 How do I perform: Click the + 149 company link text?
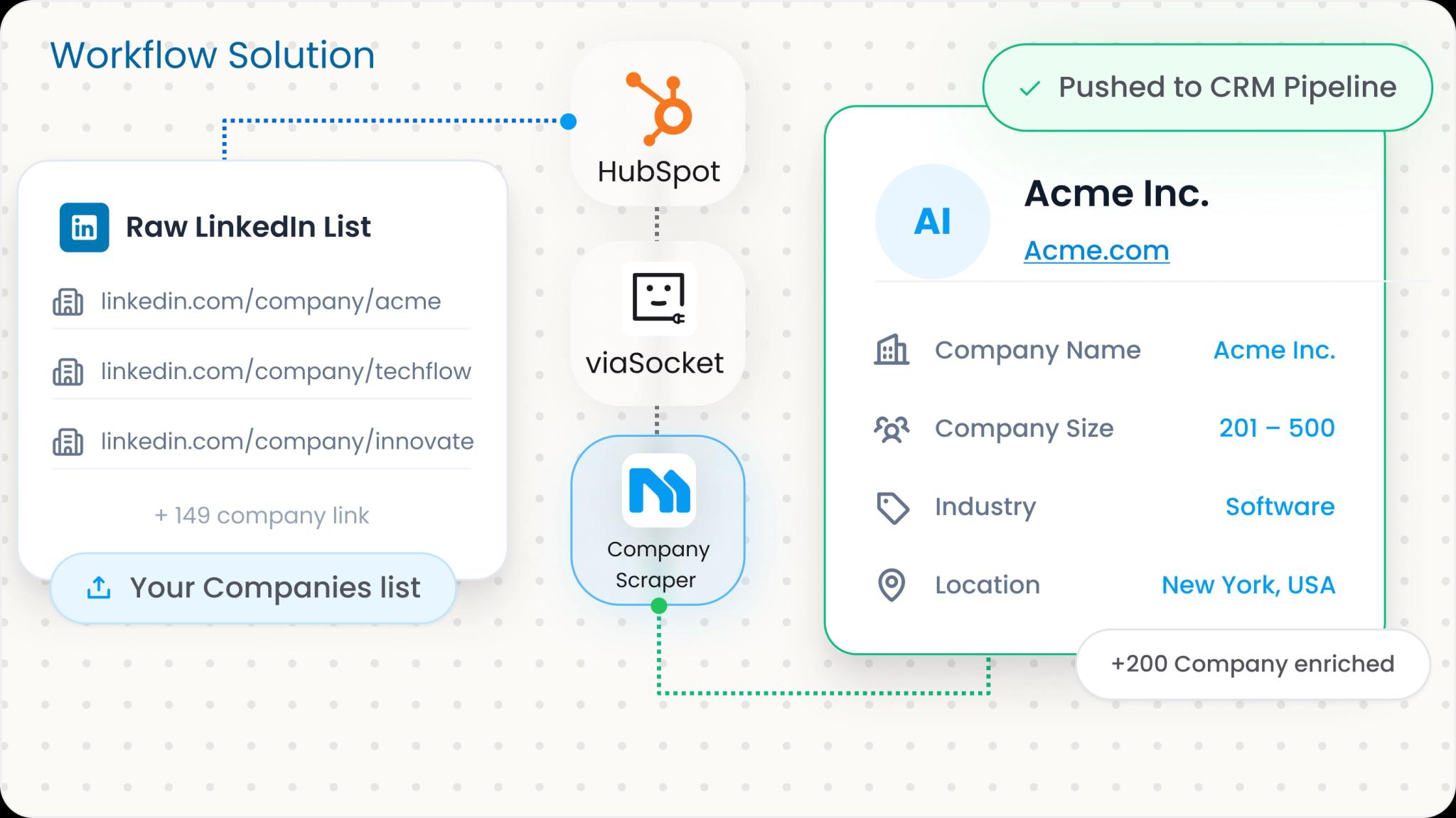pos(262,516)
